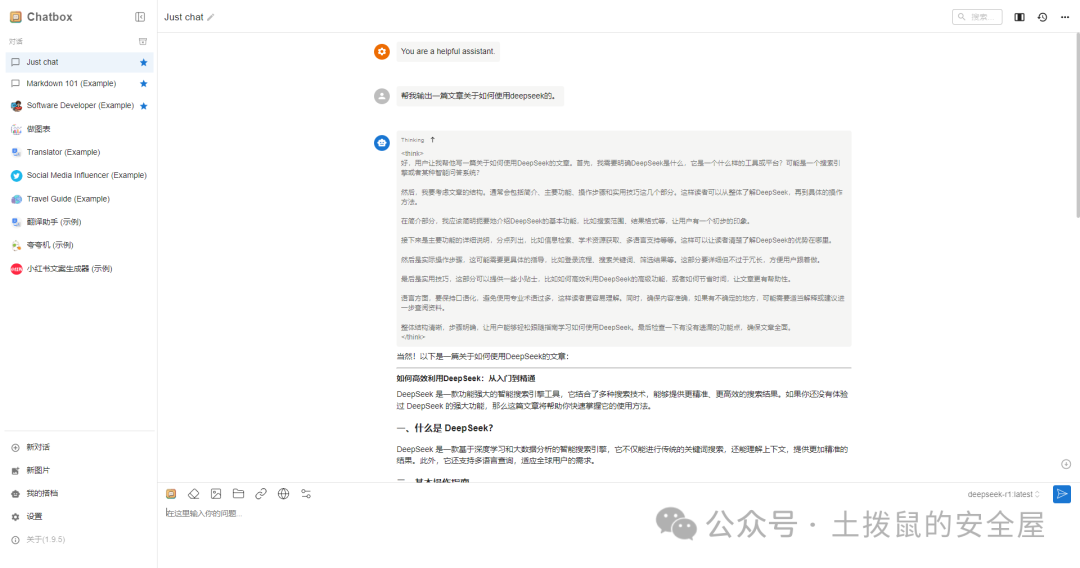Click the heading 一、什么是 DeepSeek?

[x=445, y=428]
